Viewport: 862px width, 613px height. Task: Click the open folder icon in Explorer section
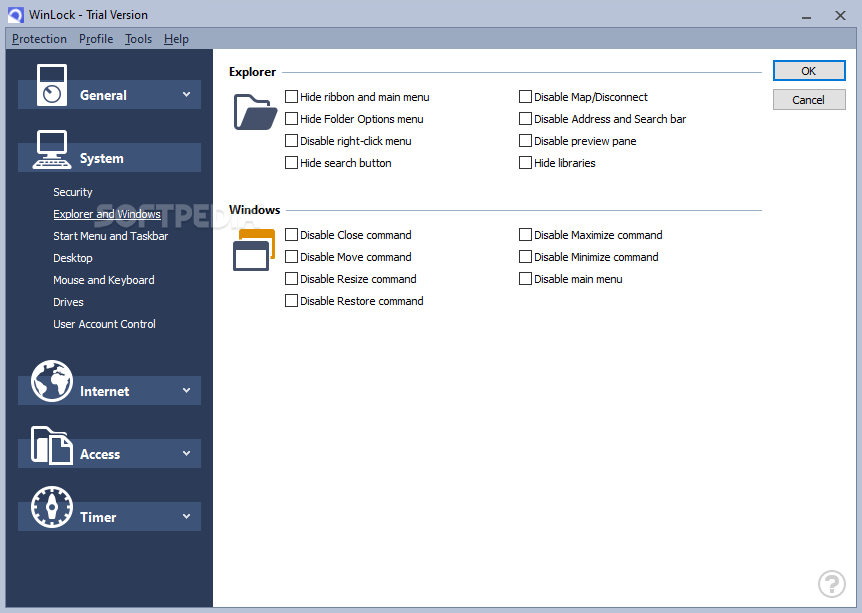coord(254,112)
